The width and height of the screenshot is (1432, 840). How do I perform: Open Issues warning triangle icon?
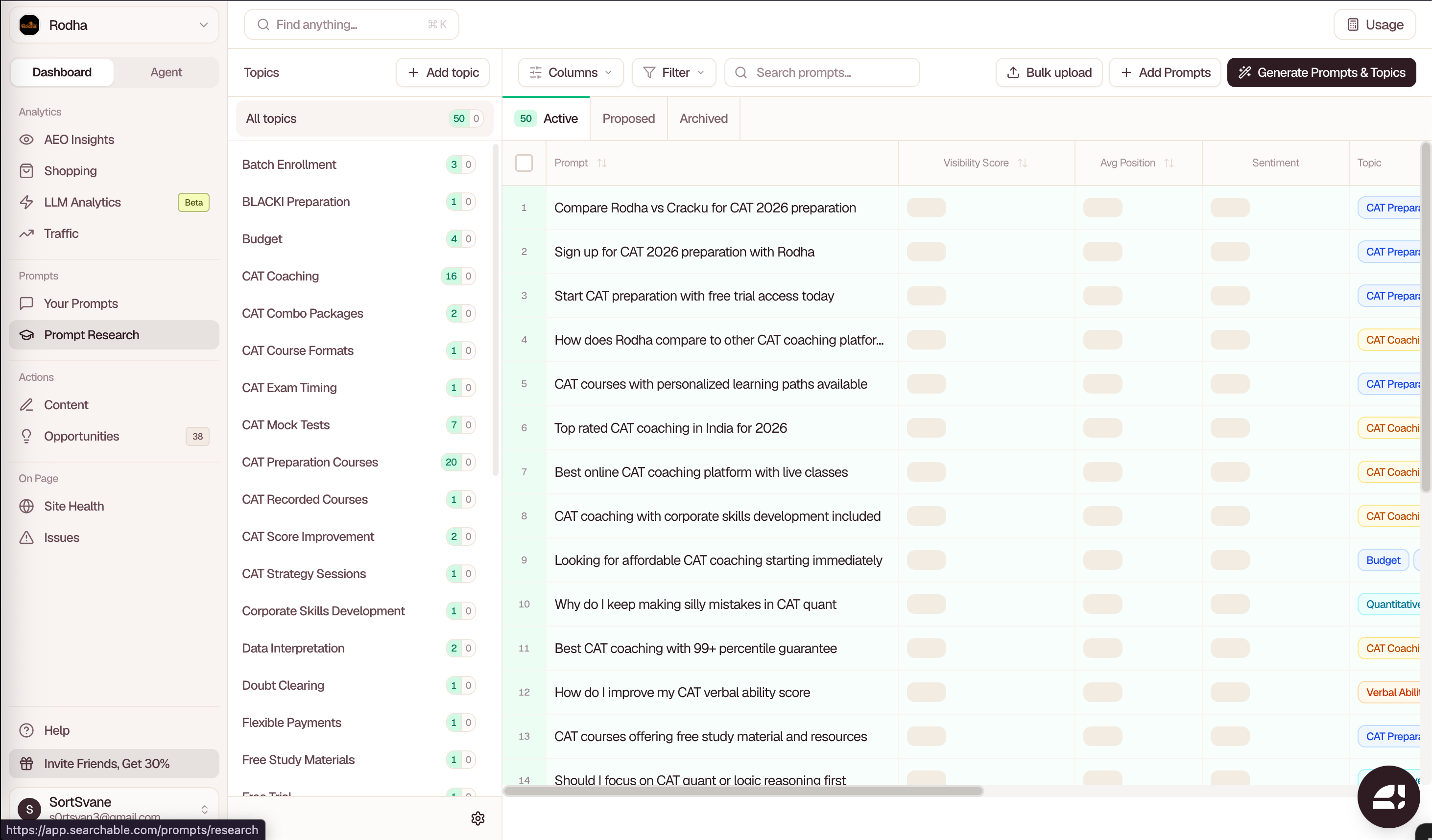point(26,537)
